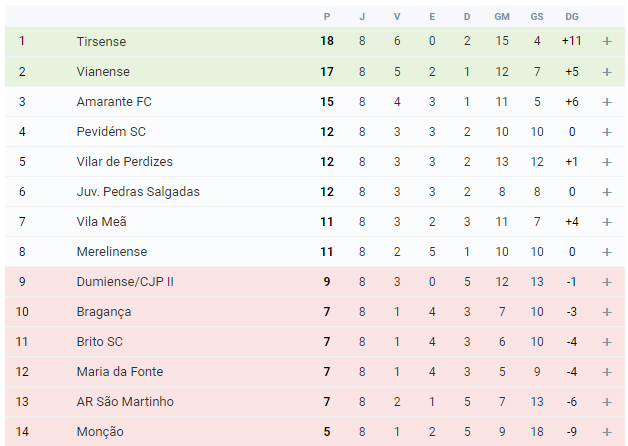This screenshot has width=628, height=446.
Task: Click the plus icon for Vila Meã
Action: (x=607, y=222)
